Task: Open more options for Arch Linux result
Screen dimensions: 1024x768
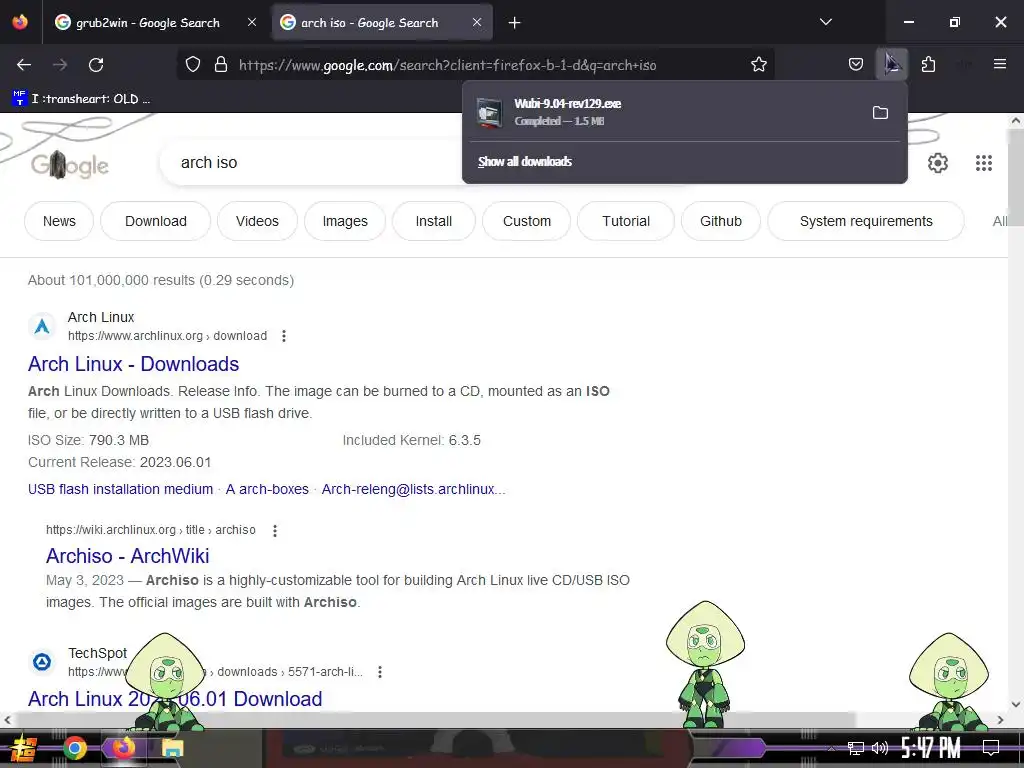Action: pyautogui.click(x=283, y=336)
